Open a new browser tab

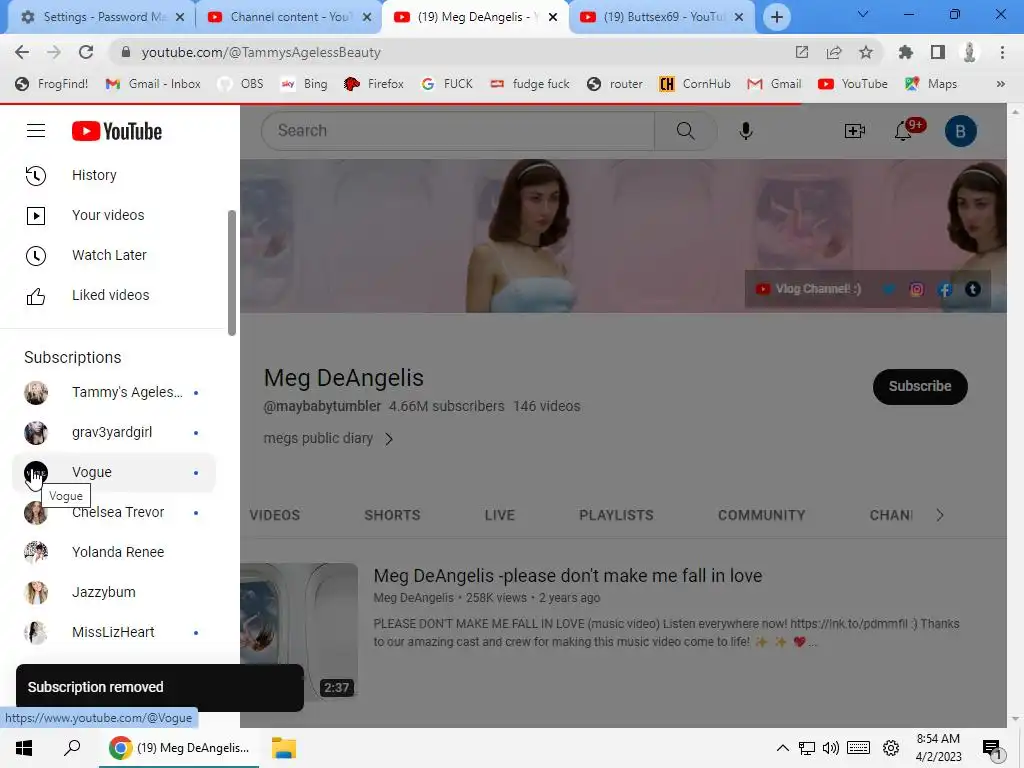pos(776,17)
